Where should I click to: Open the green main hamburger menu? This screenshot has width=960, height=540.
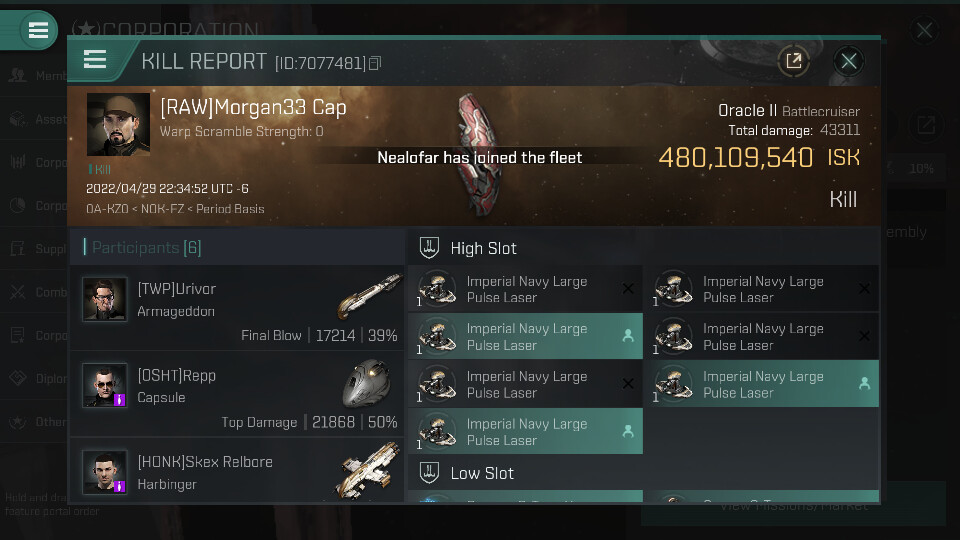(38, 30)
